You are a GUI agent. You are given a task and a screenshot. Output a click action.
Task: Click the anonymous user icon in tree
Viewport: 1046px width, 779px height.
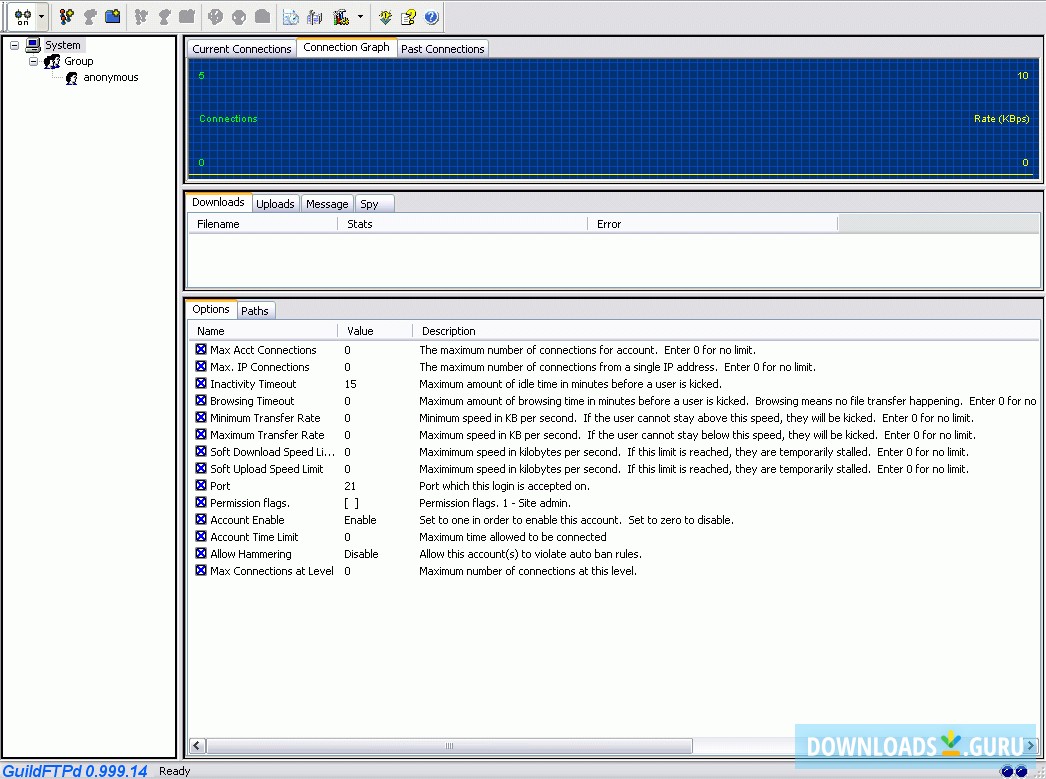(x=72, y=78)
